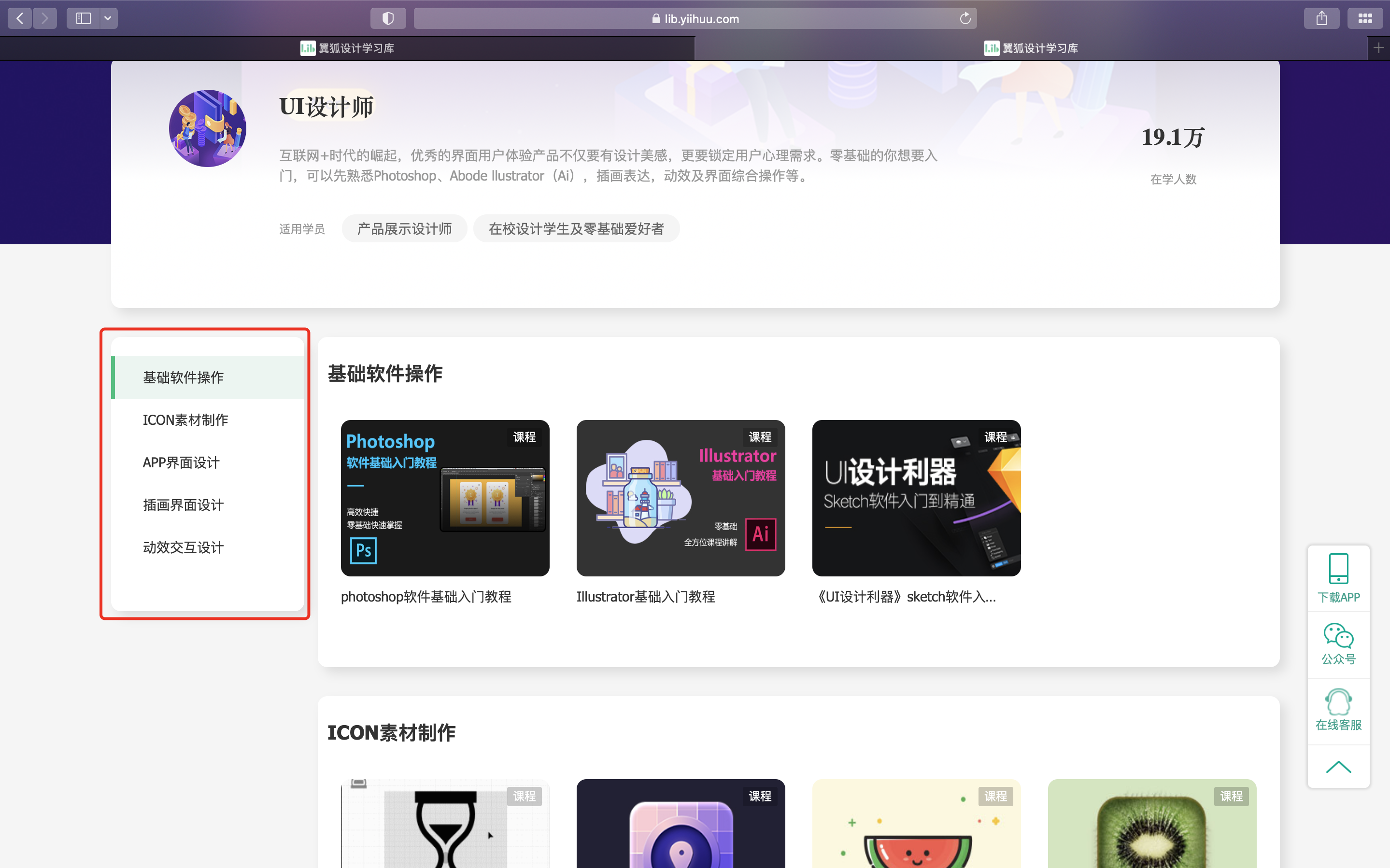
Task: Reload the page with refresh icon
Action: point(965,18)
